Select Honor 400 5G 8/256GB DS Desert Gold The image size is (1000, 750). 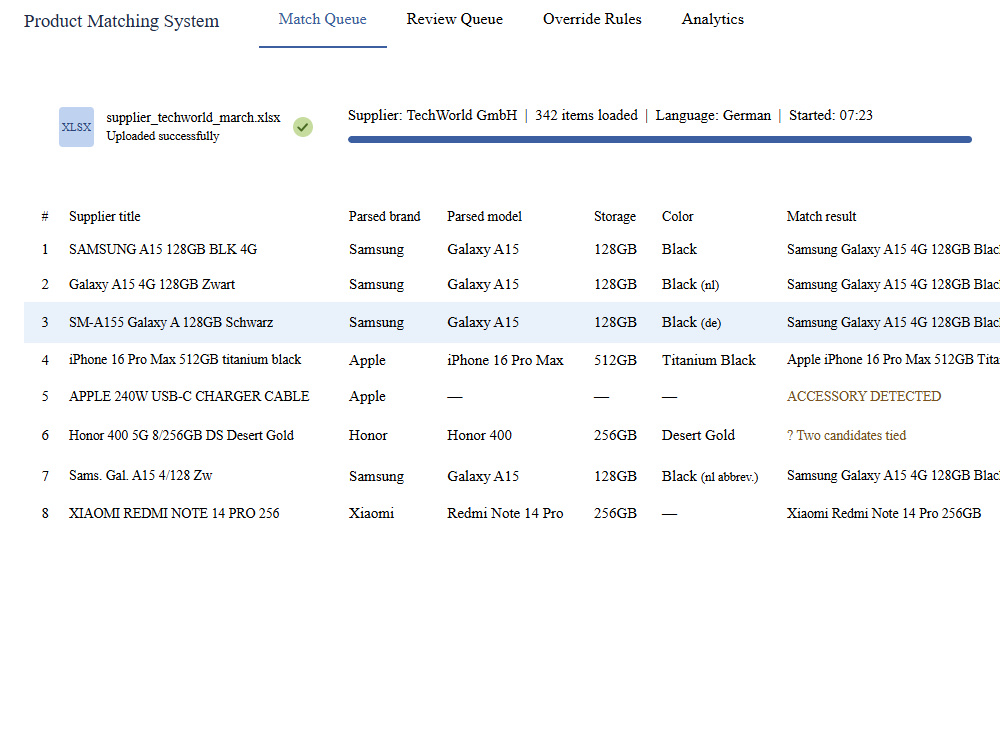click(x=512, y=435)
